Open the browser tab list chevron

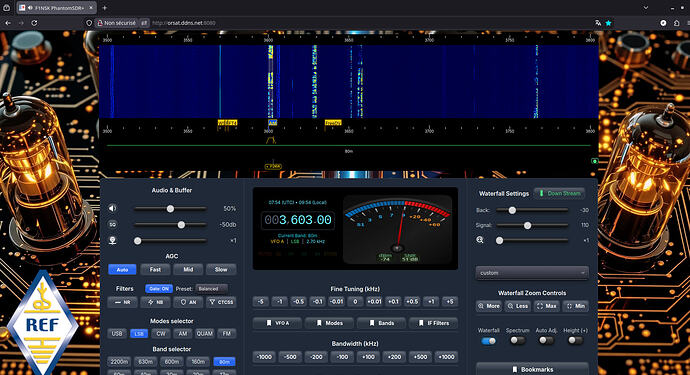(x=646, y=8)
